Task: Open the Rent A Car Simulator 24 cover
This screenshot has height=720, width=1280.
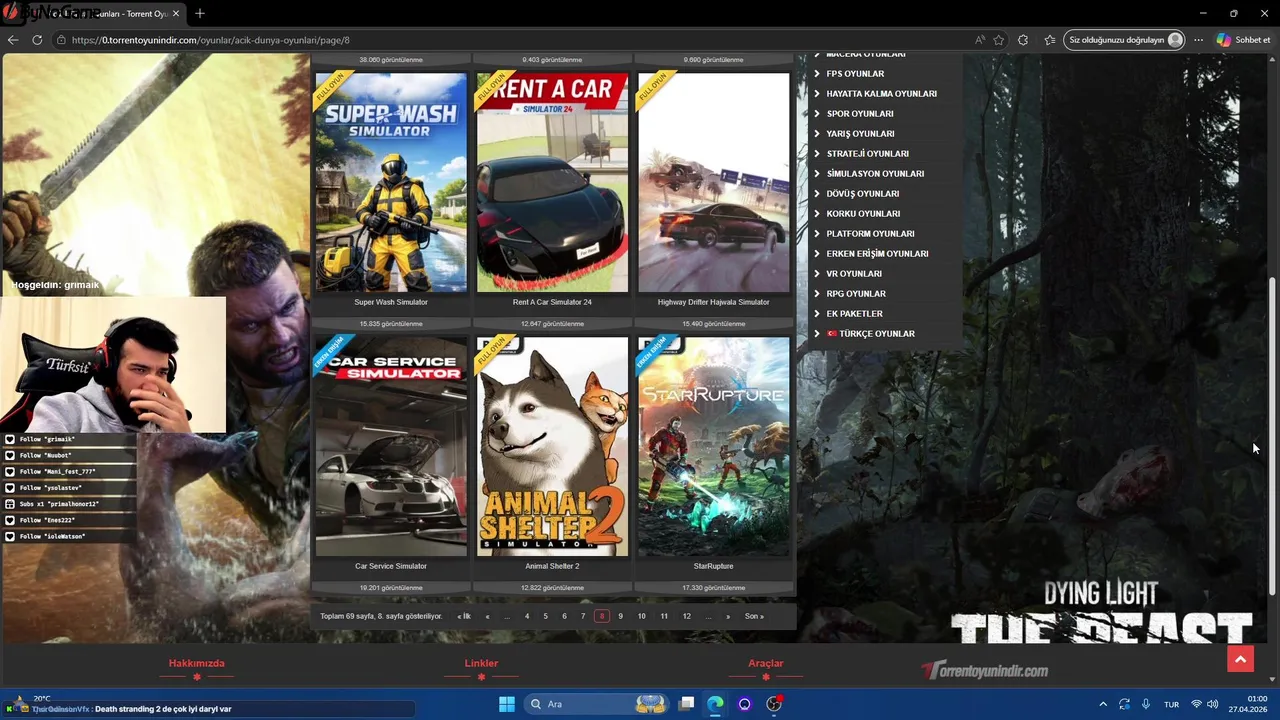Action: [552, 182]
